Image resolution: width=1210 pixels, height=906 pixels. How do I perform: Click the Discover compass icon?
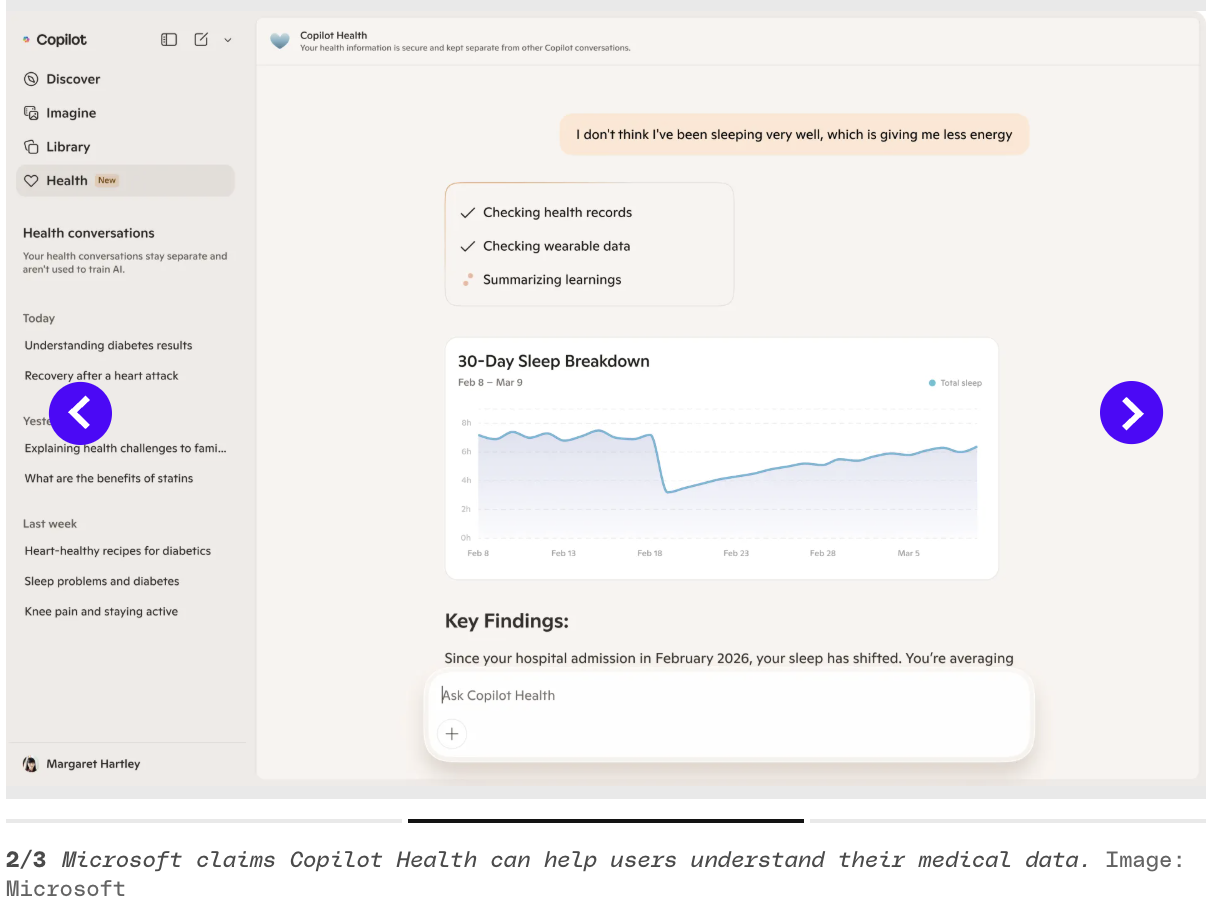click(x=31, y=79)
